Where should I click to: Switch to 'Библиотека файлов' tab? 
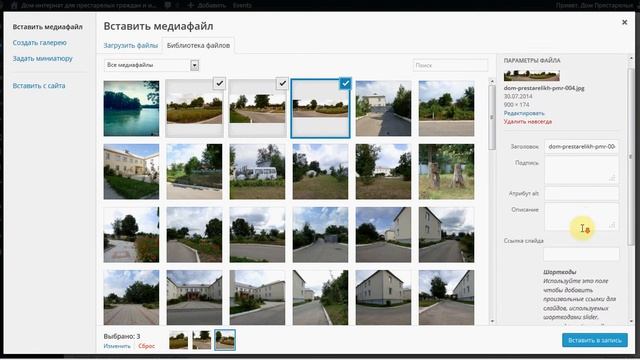[x=198, y=45]
